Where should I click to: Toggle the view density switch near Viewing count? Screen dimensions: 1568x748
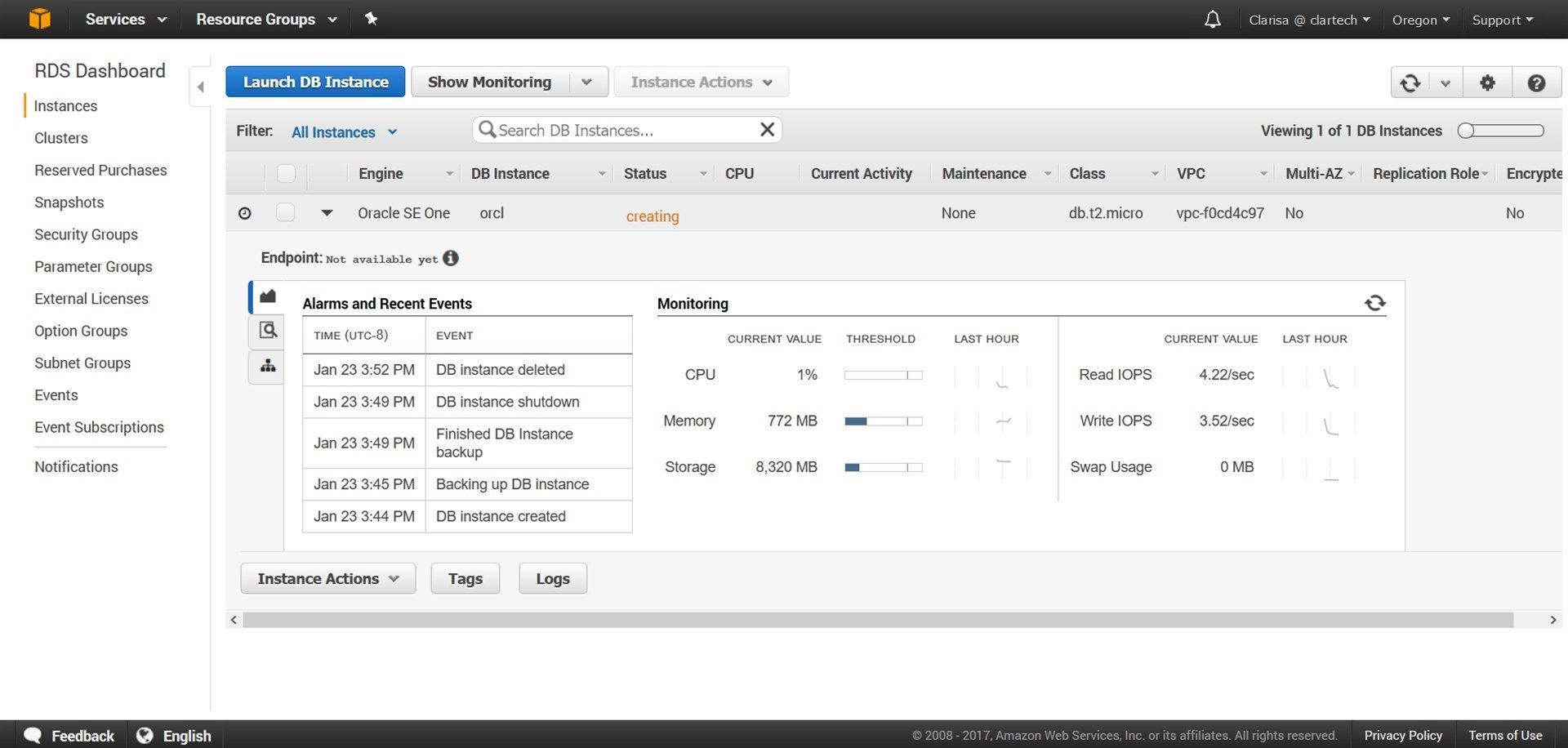pos(1501,131)
